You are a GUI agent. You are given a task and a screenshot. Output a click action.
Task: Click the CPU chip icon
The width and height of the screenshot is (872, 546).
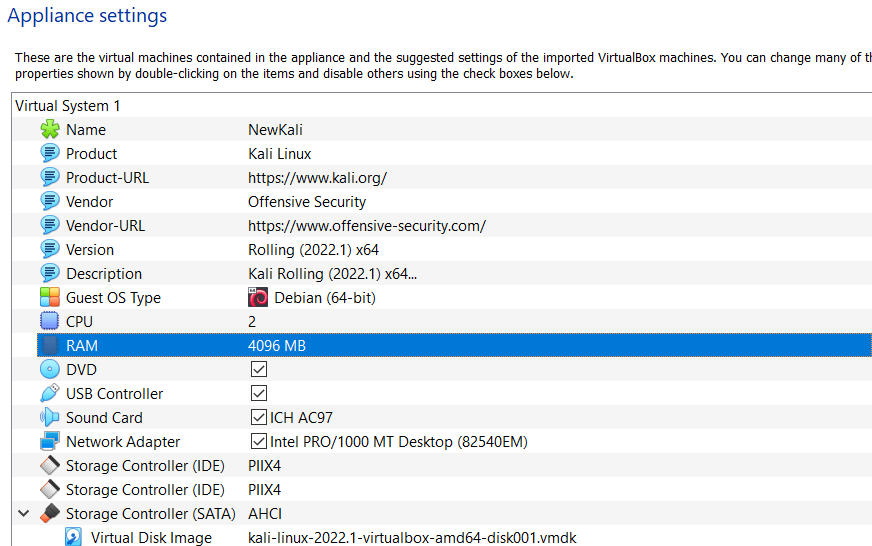click(x=50, y=322)
